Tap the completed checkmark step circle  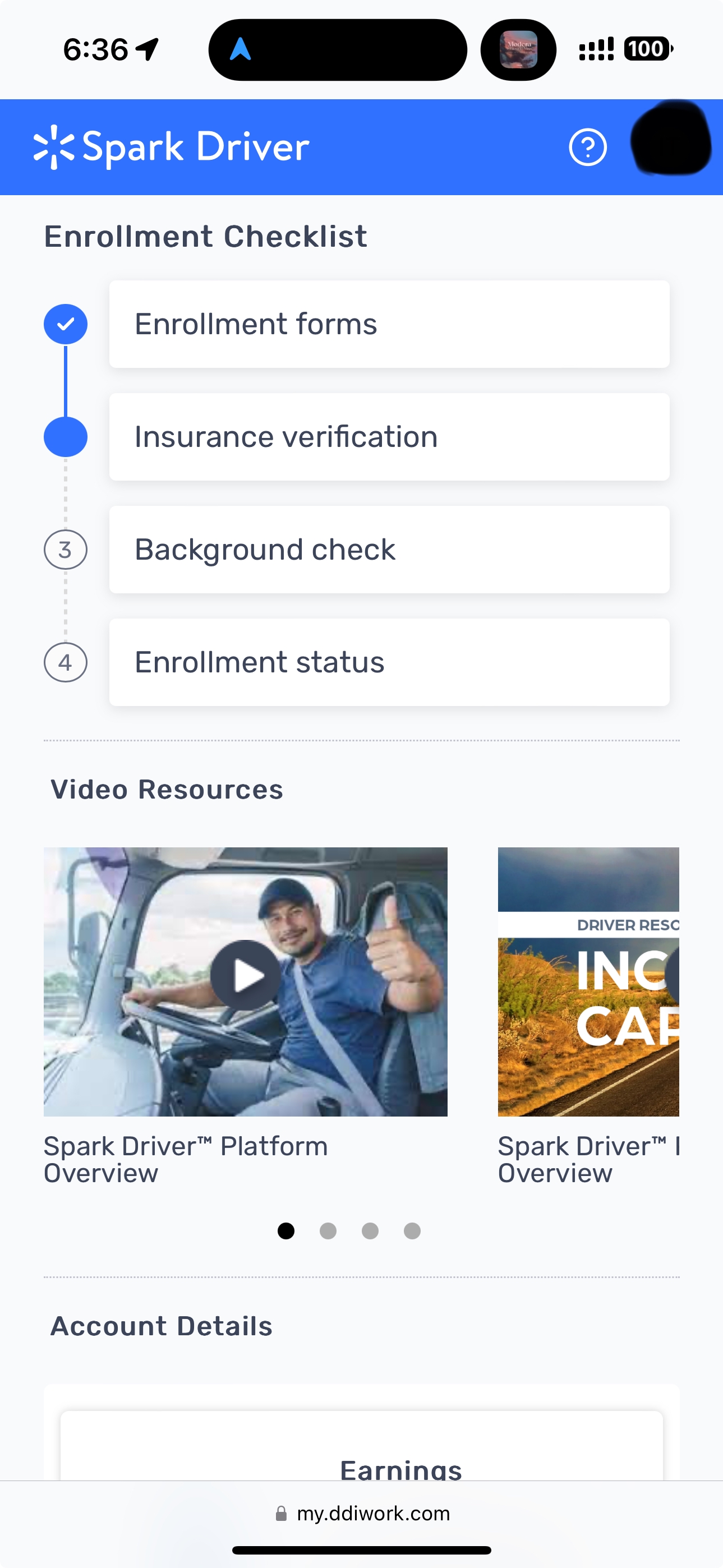click(66, 324)
